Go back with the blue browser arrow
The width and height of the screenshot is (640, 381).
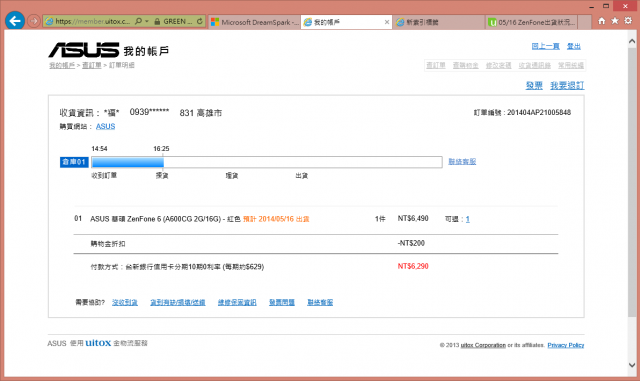coord(15,21)
